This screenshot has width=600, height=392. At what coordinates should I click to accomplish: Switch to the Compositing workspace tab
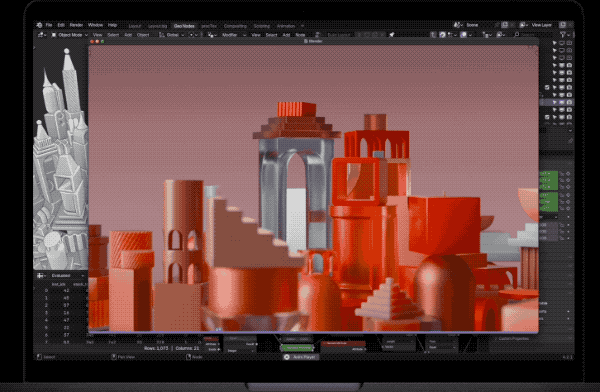coord(235,26)
